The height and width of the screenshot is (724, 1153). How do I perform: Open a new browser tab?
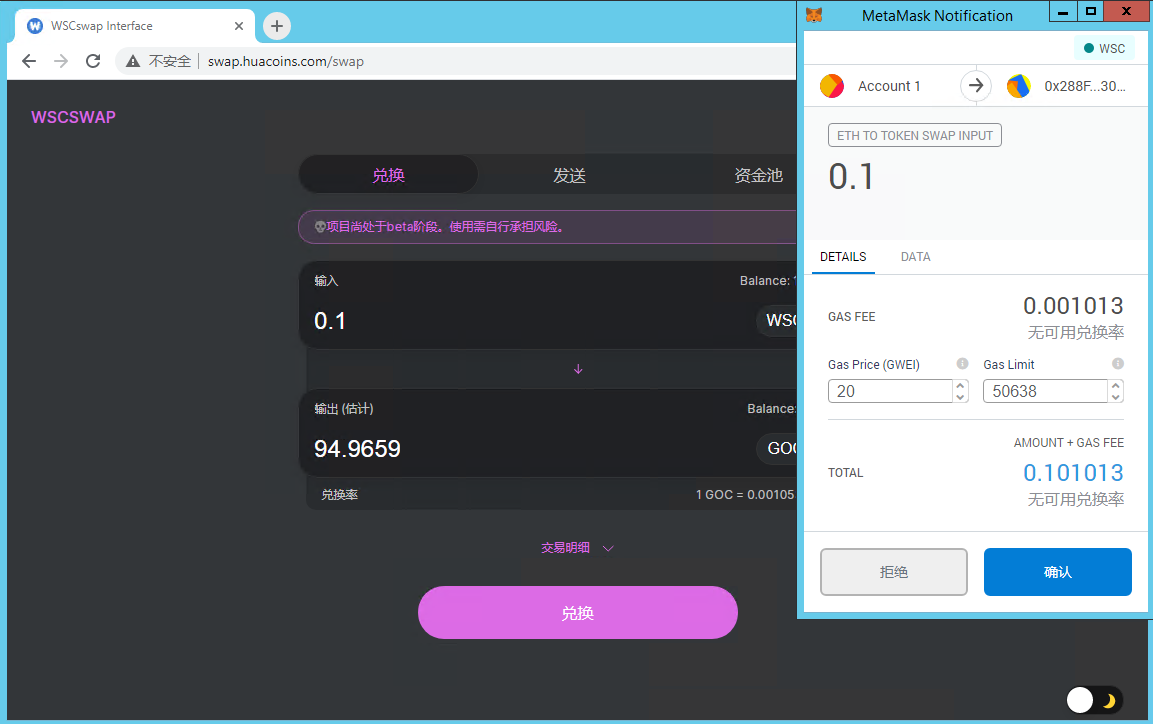276,26
